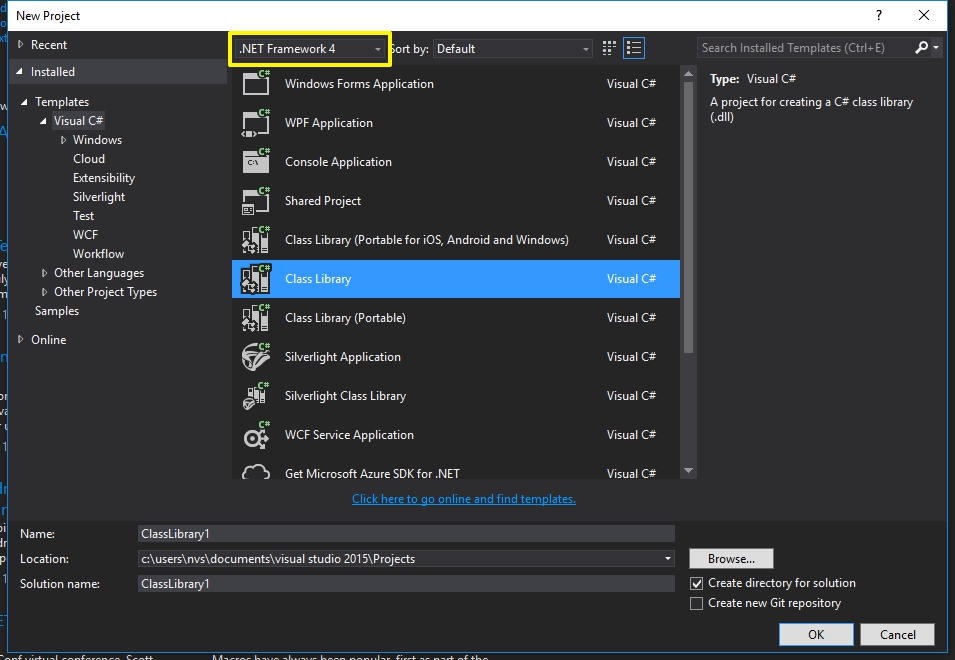Screen dimensions: 955x660
Task: Select the WCF category
Action: pos(85,234)
